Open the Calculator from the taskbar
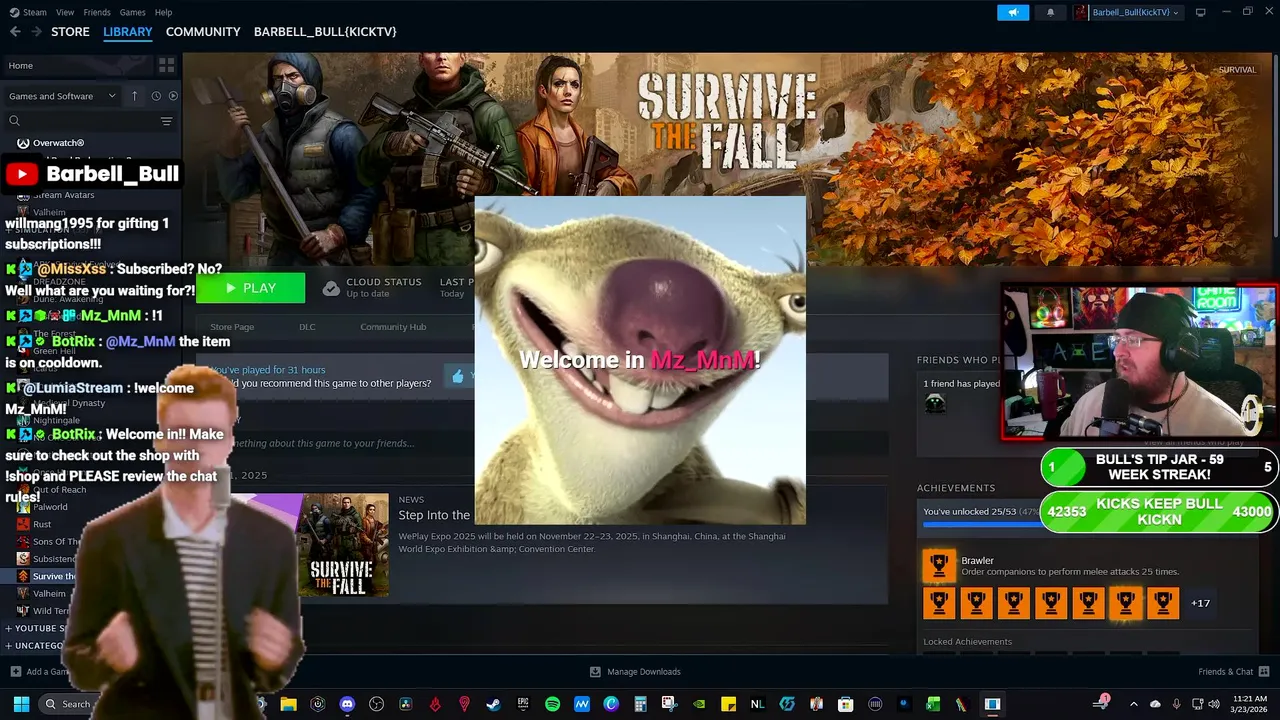 [640, 704]
